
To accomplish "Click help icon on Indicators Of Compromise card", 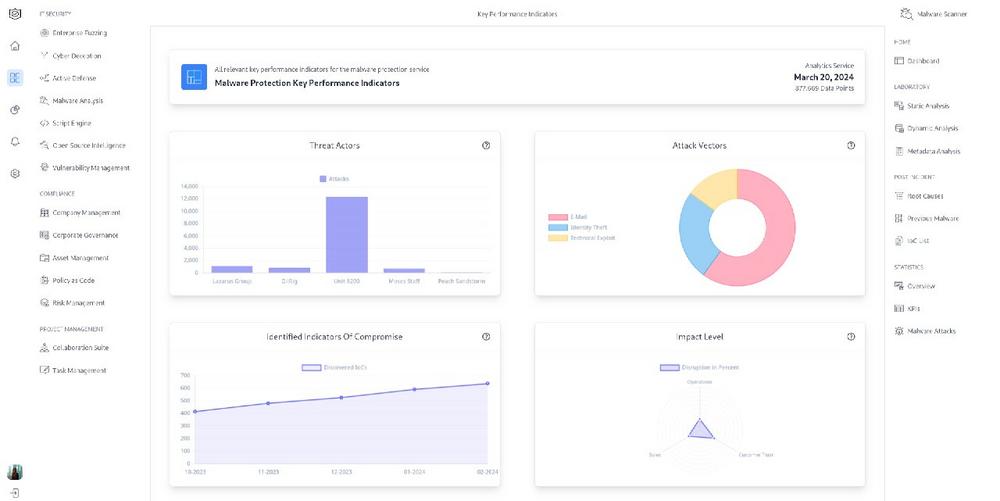I will coord(486,337).
